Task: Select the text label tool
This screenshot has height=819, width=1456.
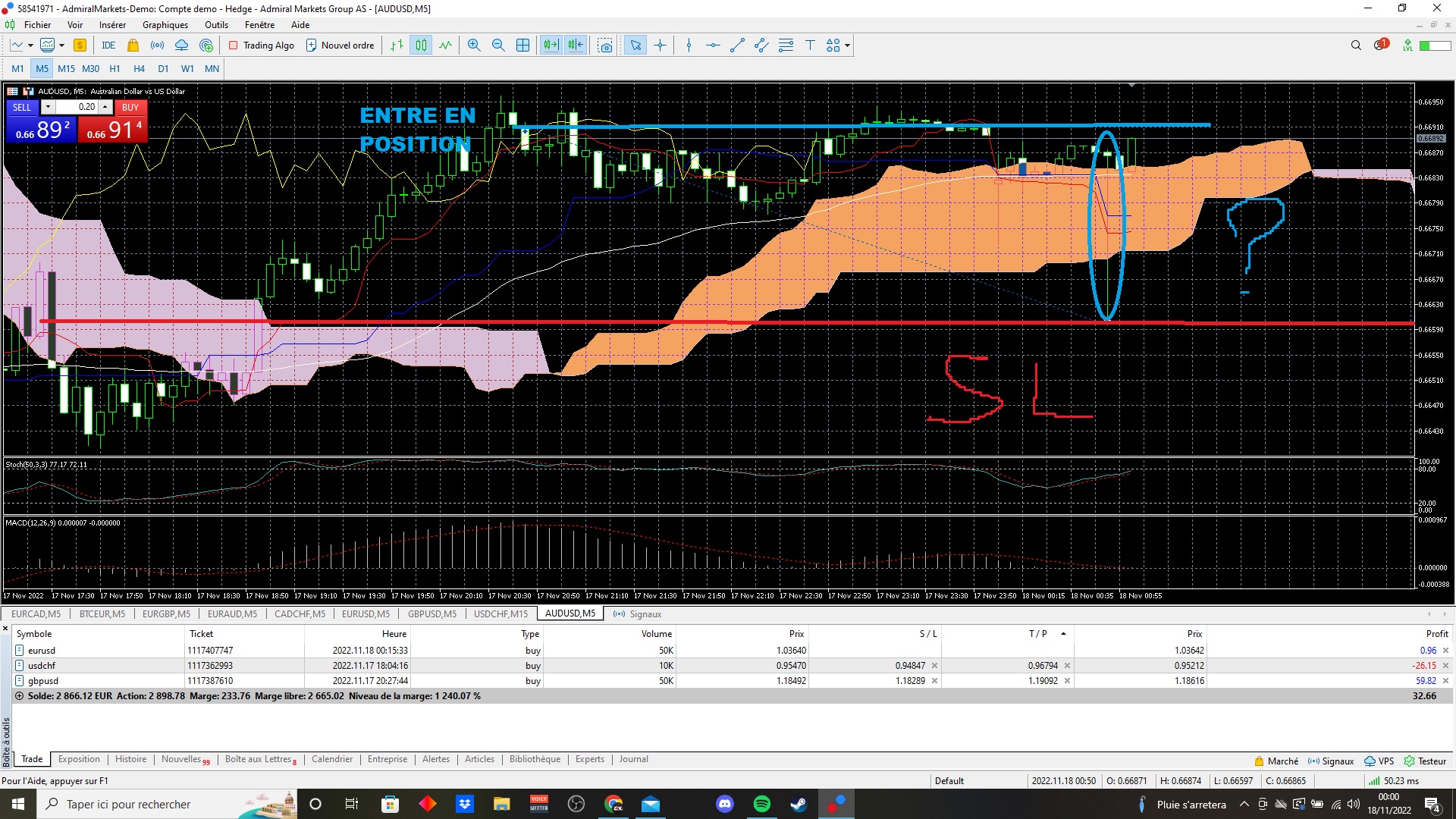Action: tap(810, 45)
